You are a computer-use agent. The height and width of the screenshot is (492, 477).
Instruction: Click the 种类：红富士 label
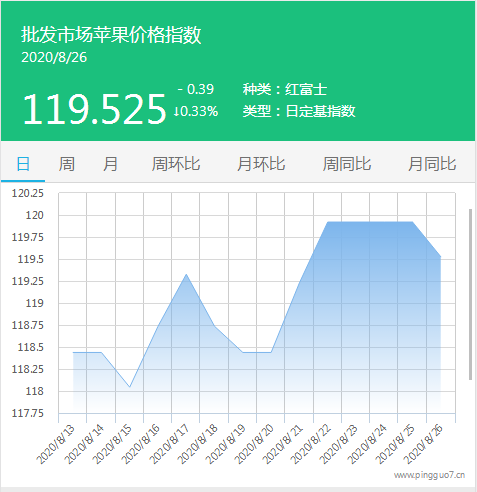(285, 89)
